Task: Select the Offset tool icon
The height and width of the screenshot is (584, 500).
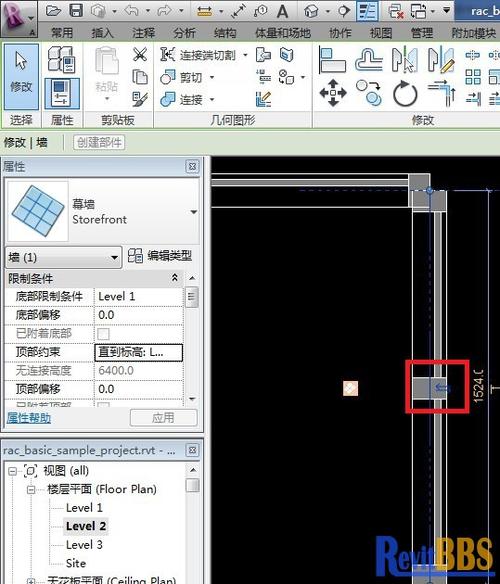Action: point(369,60)
